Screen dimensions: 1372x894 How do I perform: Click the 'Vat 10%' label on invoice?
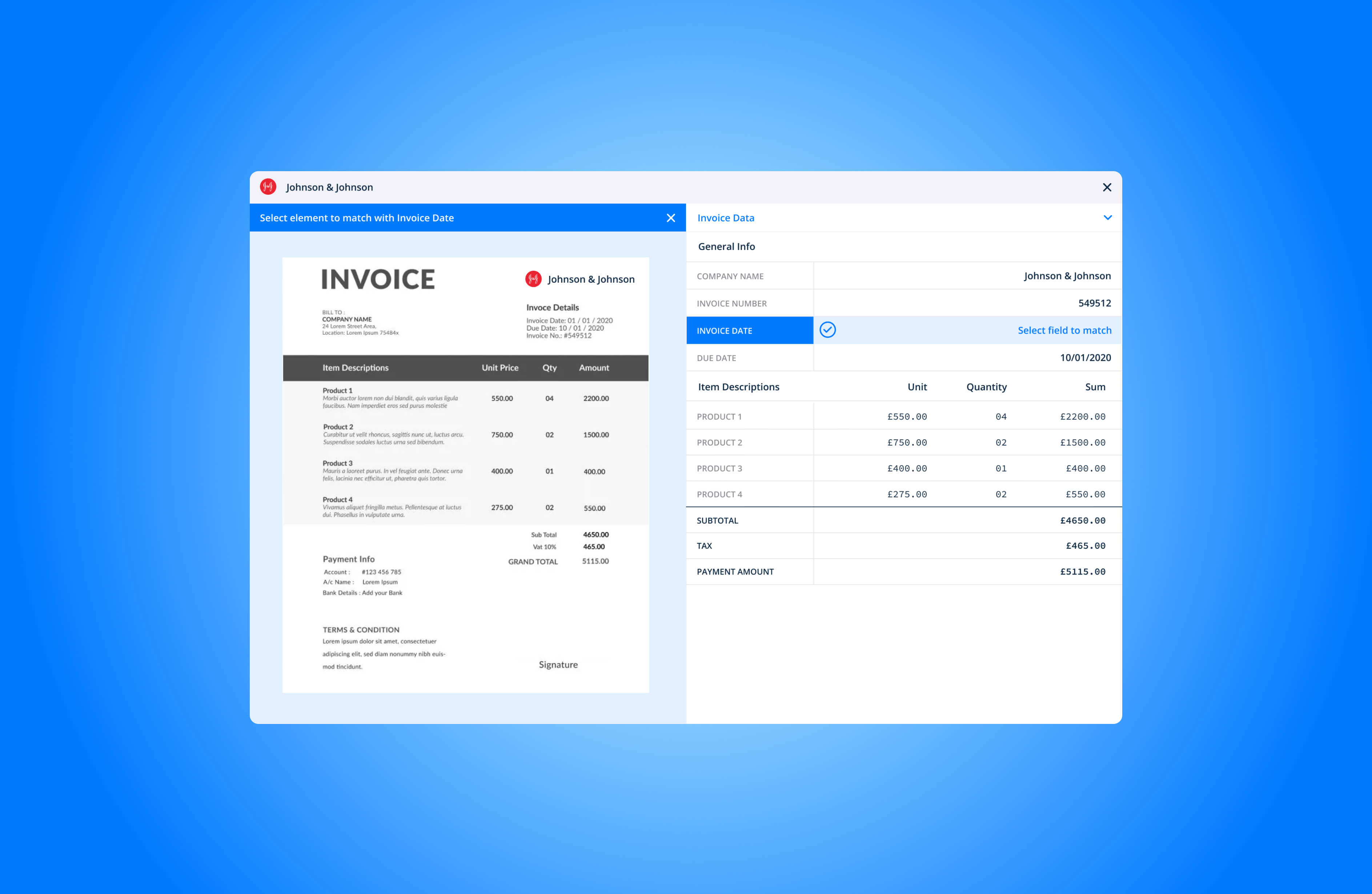[x=544, y=547]
